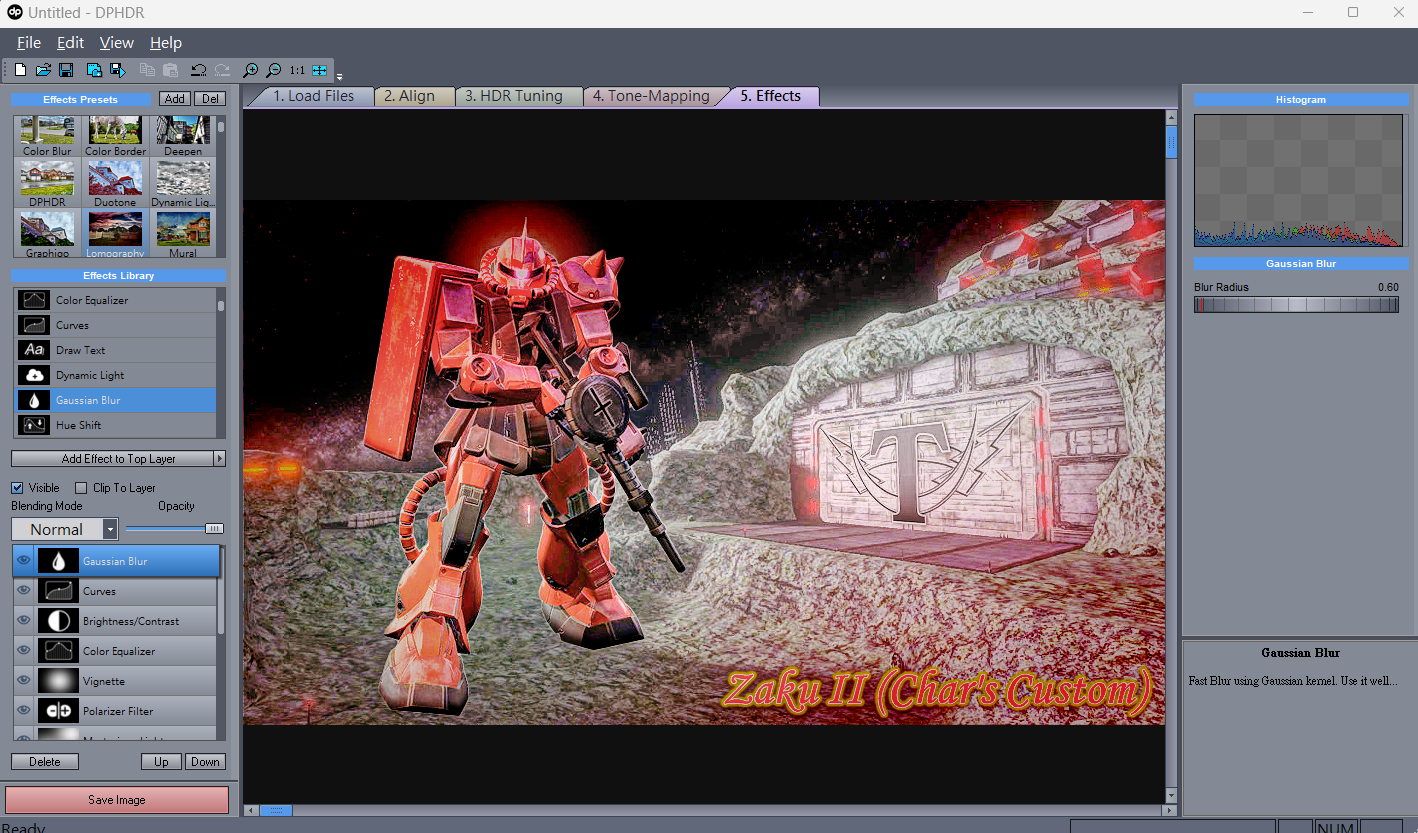Select Curves in the Effects Library

point(115,325)
